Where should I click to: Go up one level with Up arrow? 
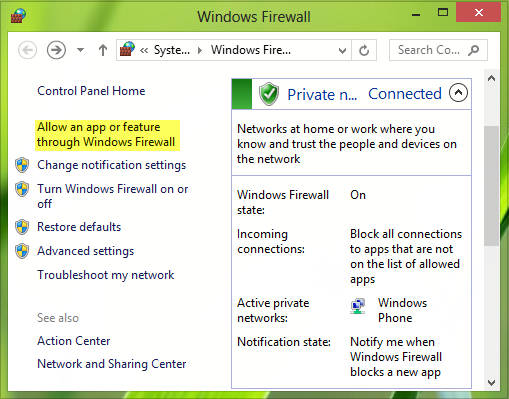click(103, 50)
